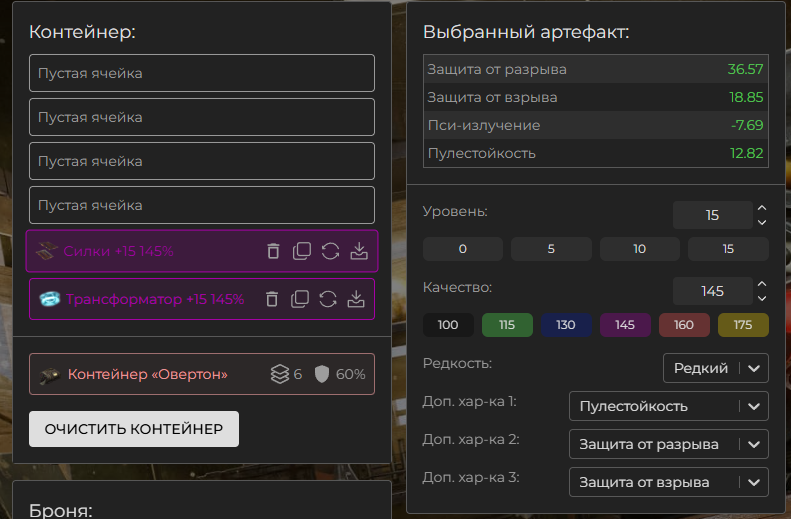
Task: Open Доп. хар-ка 3 dropdown Защита от взрыва
Action: pos(668,482)
